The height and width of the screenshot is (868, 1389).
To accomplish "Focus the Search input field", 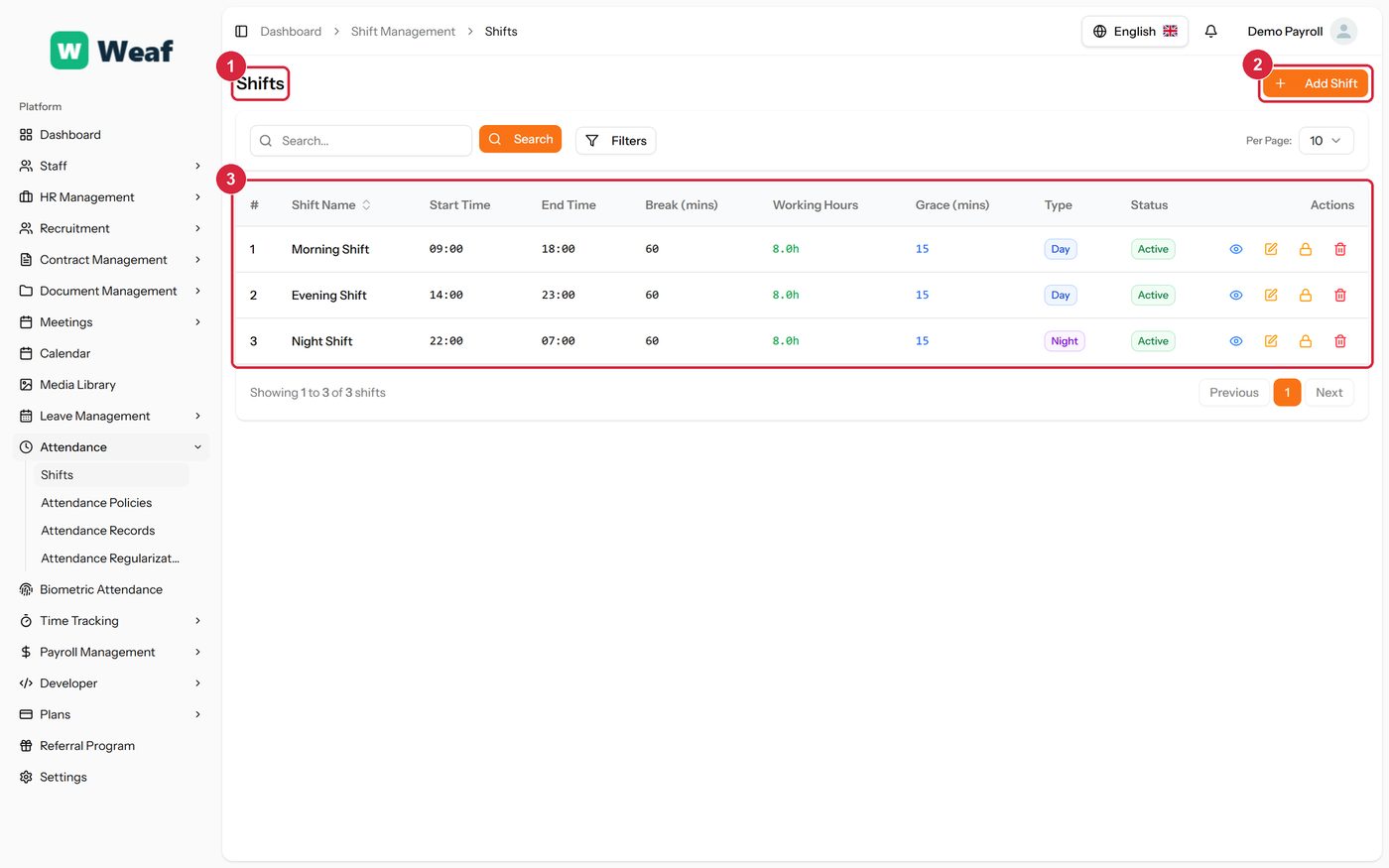I will pyautogui.click(x=361, y=141).
